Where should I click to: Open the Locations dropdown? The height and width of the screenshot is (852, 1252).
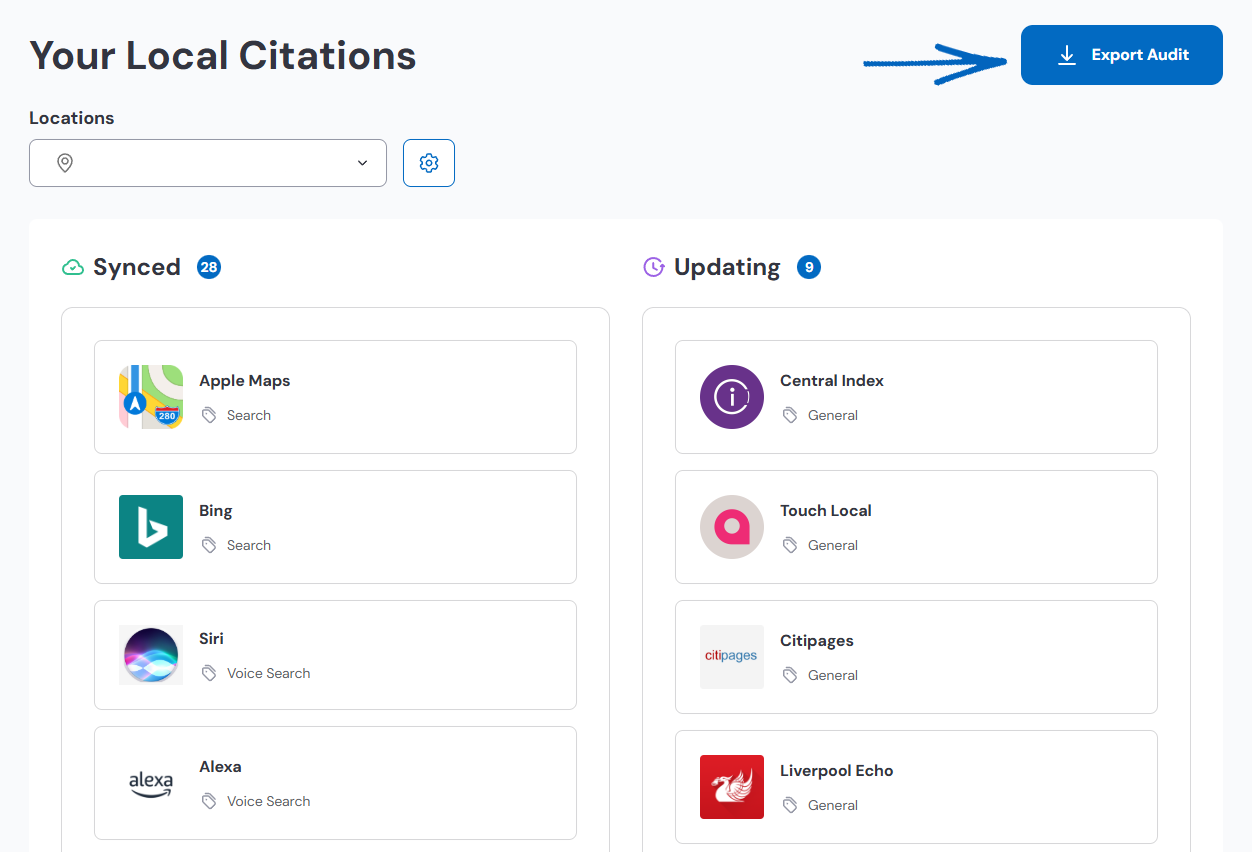[208, 163]
